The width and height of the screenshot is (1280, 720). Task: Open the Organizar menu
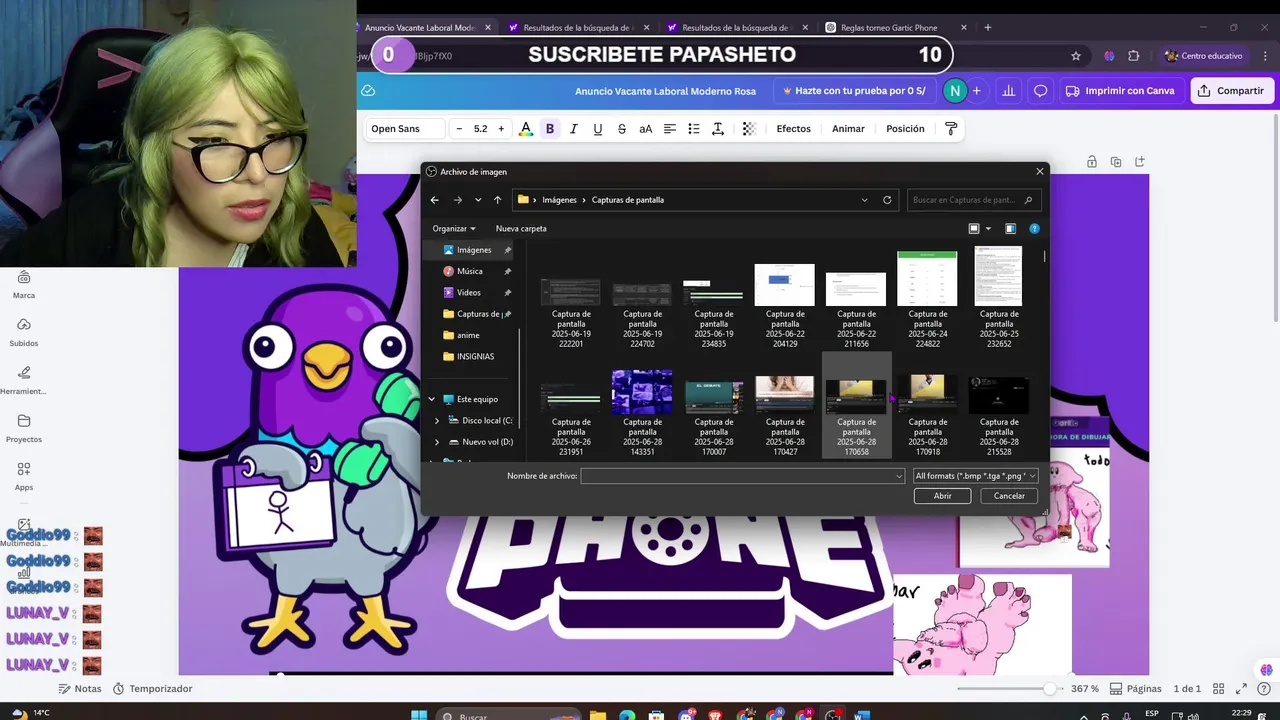pos(454,229)
